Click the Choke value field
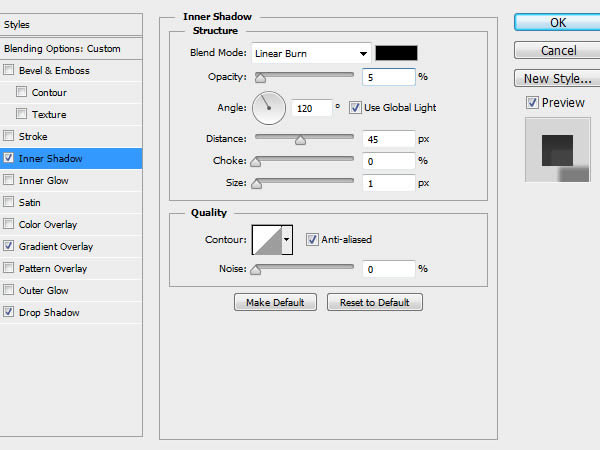600x450 pixels. (x=388, y=161)
